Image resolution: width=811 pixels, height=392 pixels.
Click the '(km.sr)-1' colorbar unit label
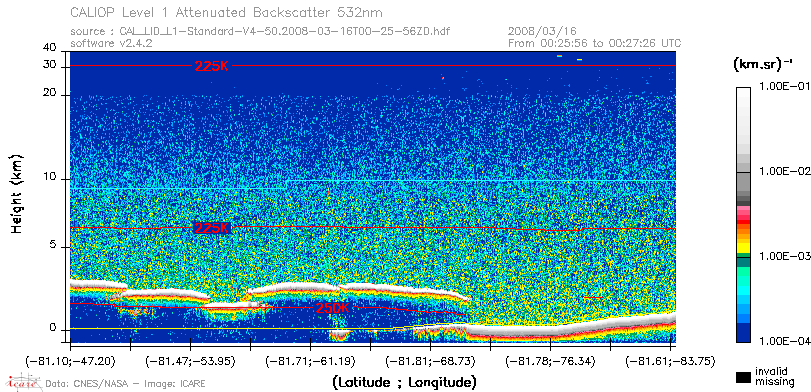click(x=763, y=64)
